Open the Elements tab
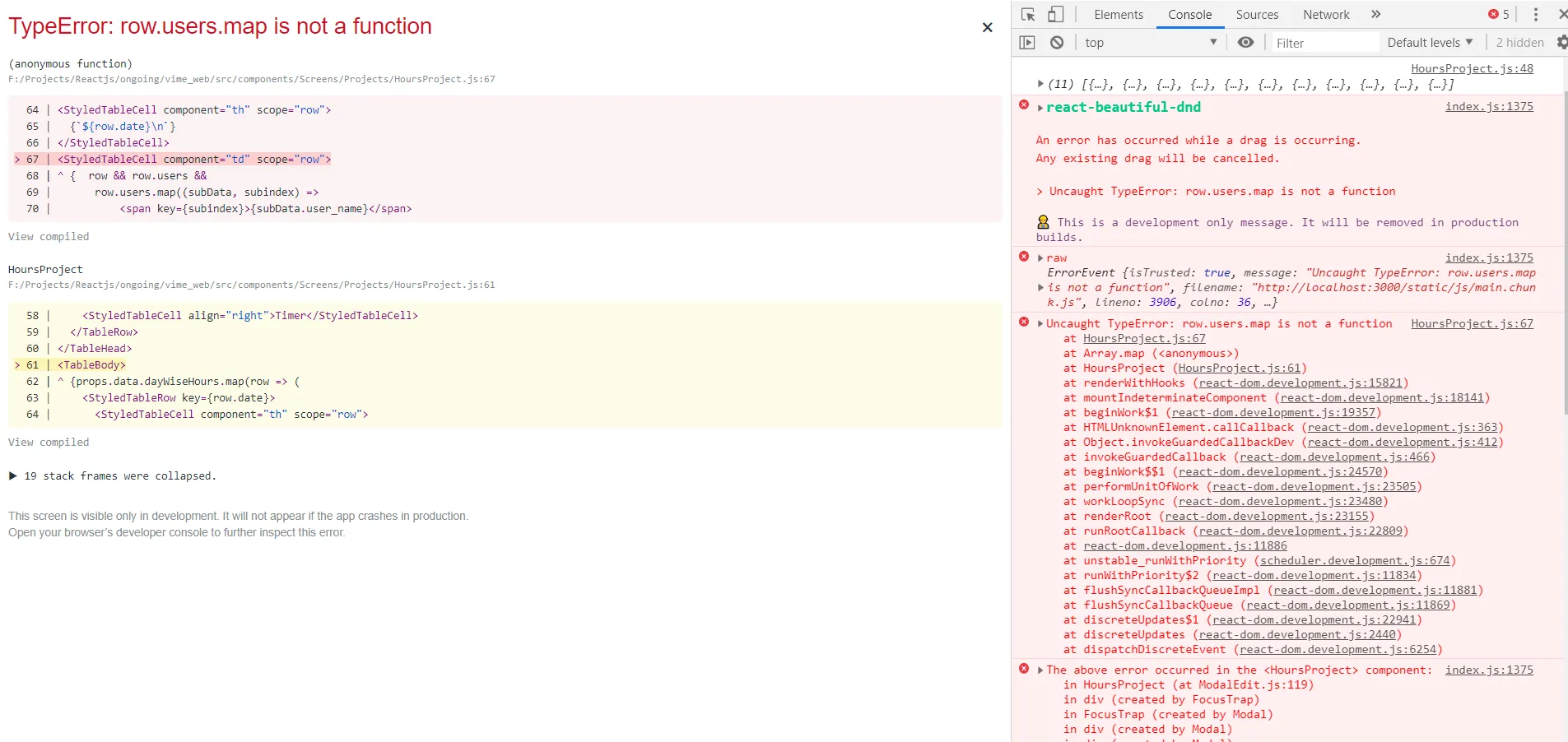 [x=1118, y=15]
